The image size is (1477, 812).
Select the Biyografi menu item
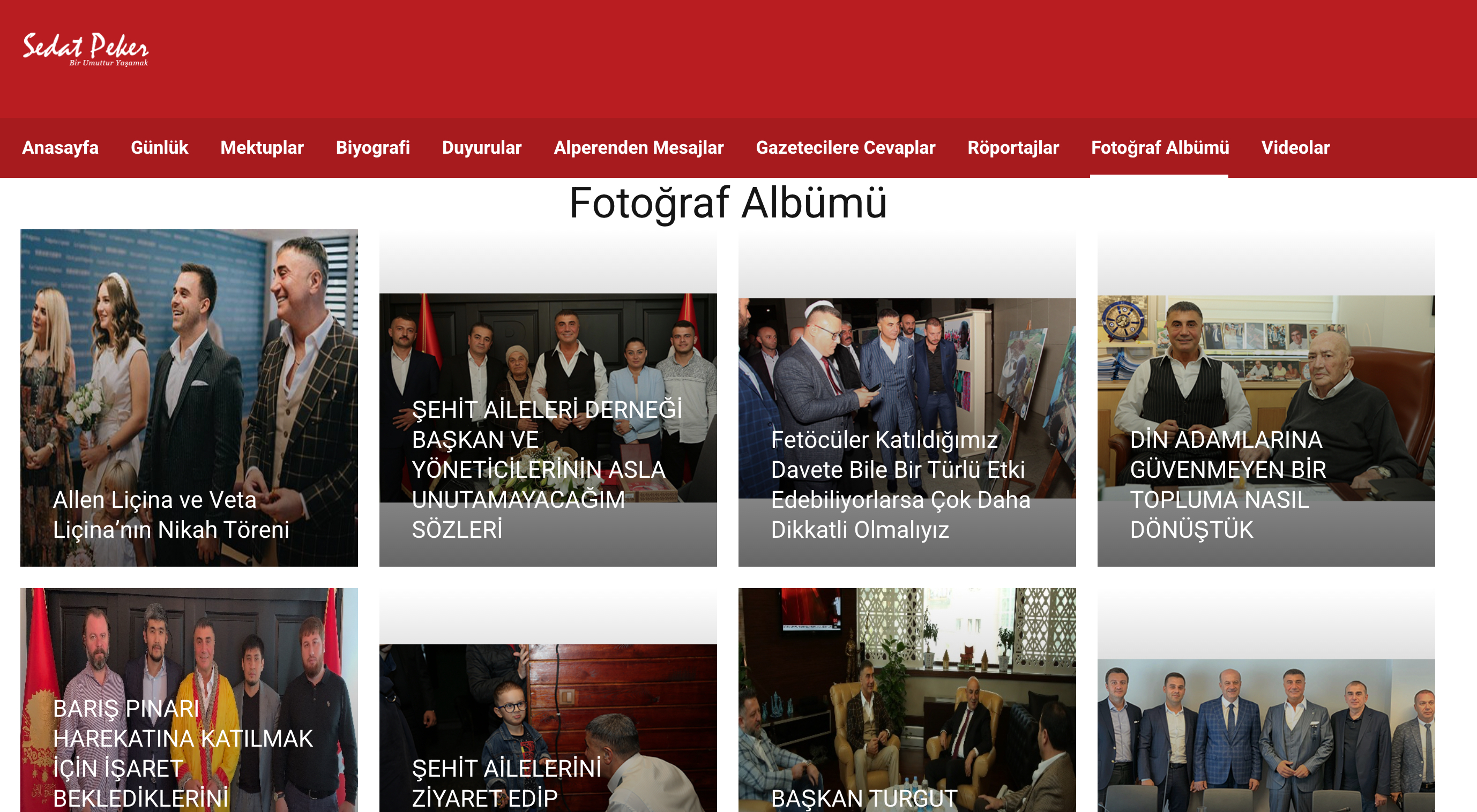(x=372, y=148)
